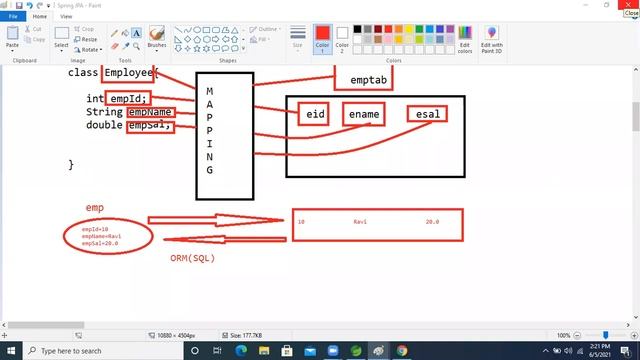
Task: Open Google Chrome from taskbar
Action: point(402,351)
